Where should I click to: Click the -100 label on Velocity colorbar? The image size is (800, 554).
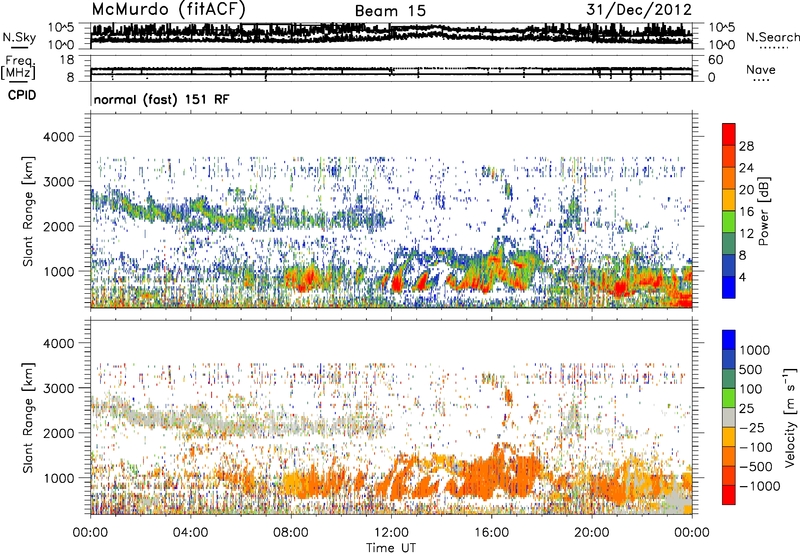[756, 447]
